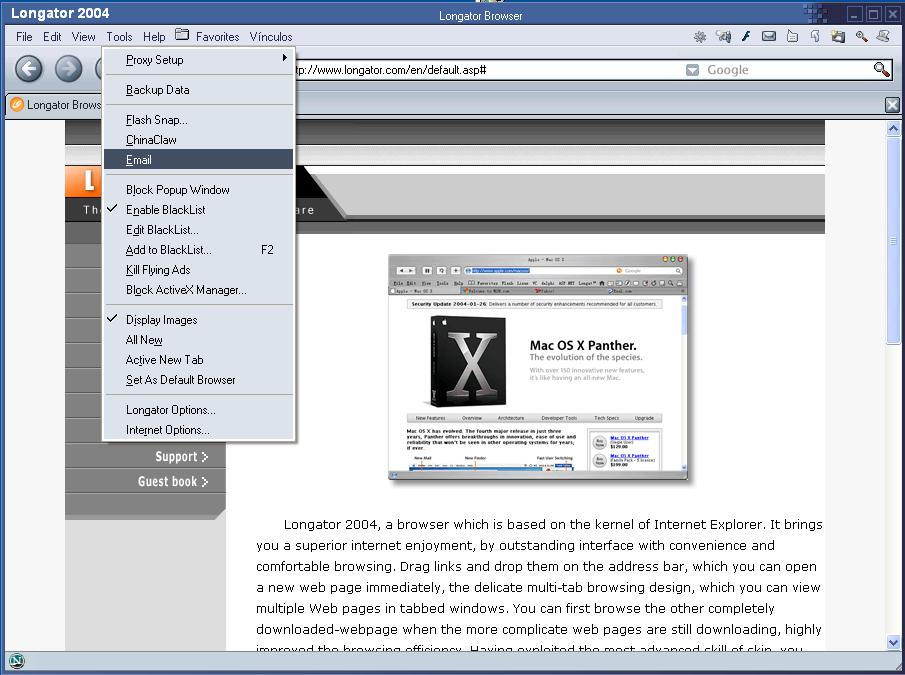
Task: Choose Set As Default Browser
Action: tap(199, 380)
